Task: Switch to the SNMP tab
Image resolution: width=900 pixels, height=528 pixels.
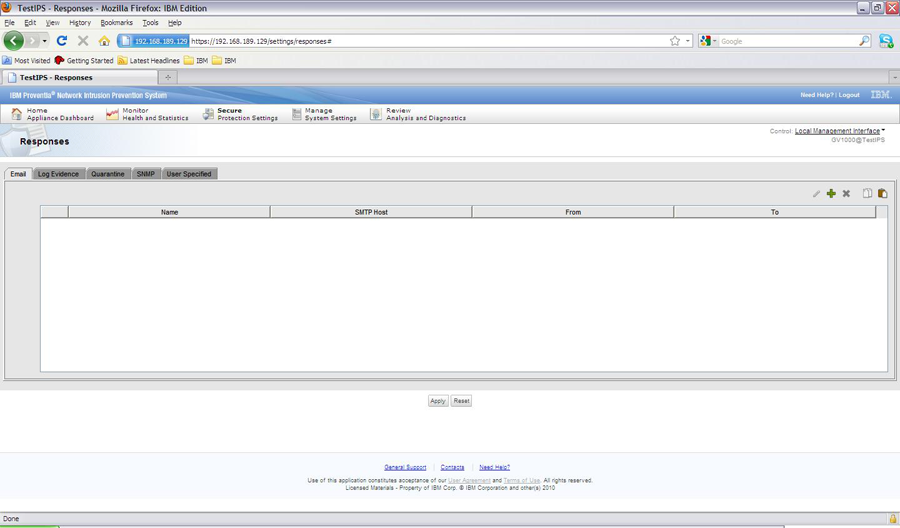Action: click(146, 174)
